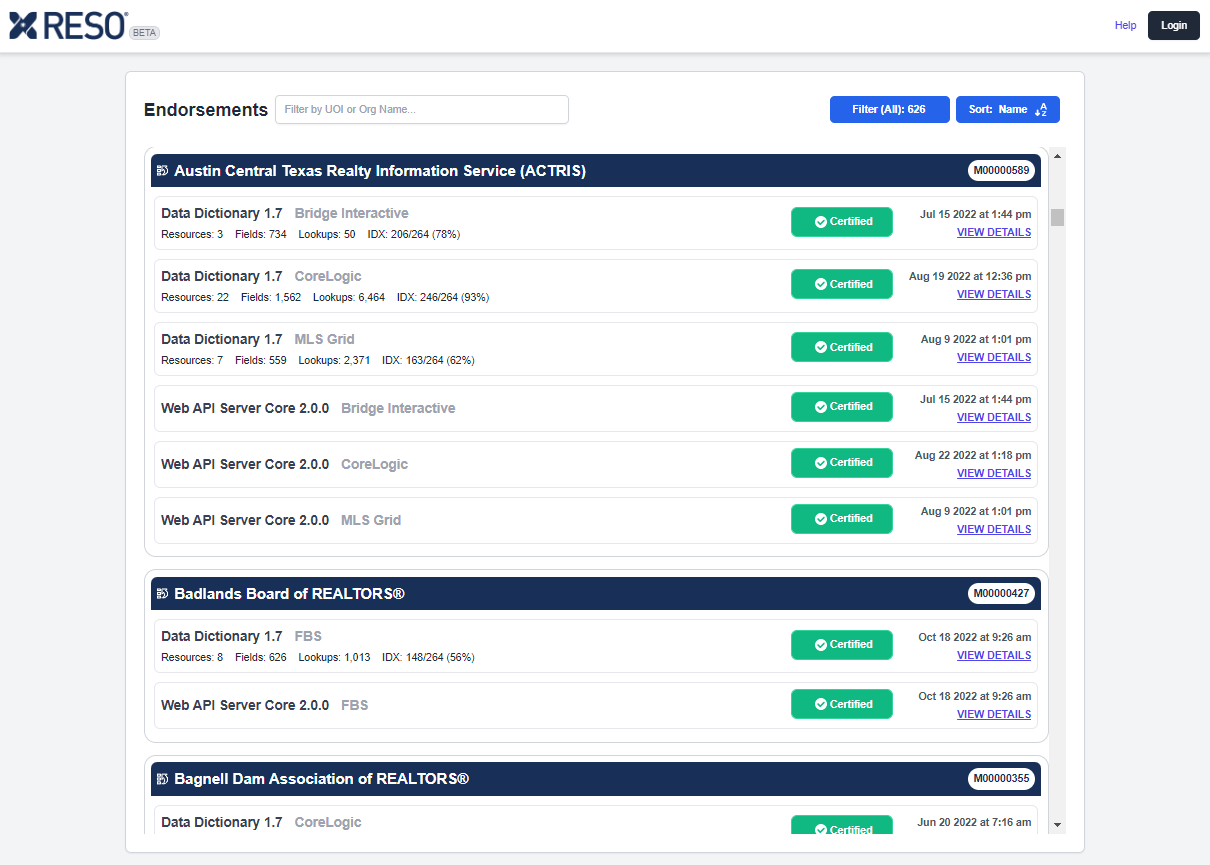Viewport: 1210px width, 865px height.
Task: Change sort order with the Sort: Name button
Action: click(1008, 110)
